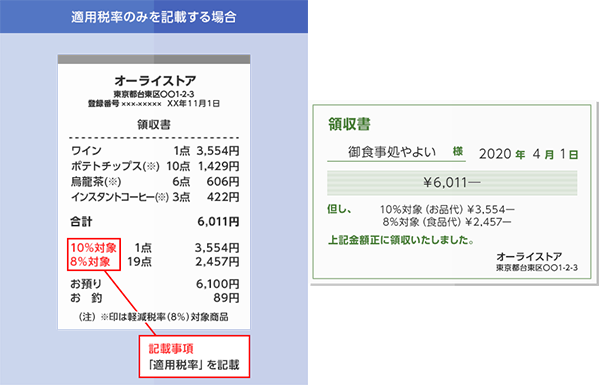Screen dimensions: 600x385
Task: Click the total amount 6,011円
Action: (x=218, y=222)
